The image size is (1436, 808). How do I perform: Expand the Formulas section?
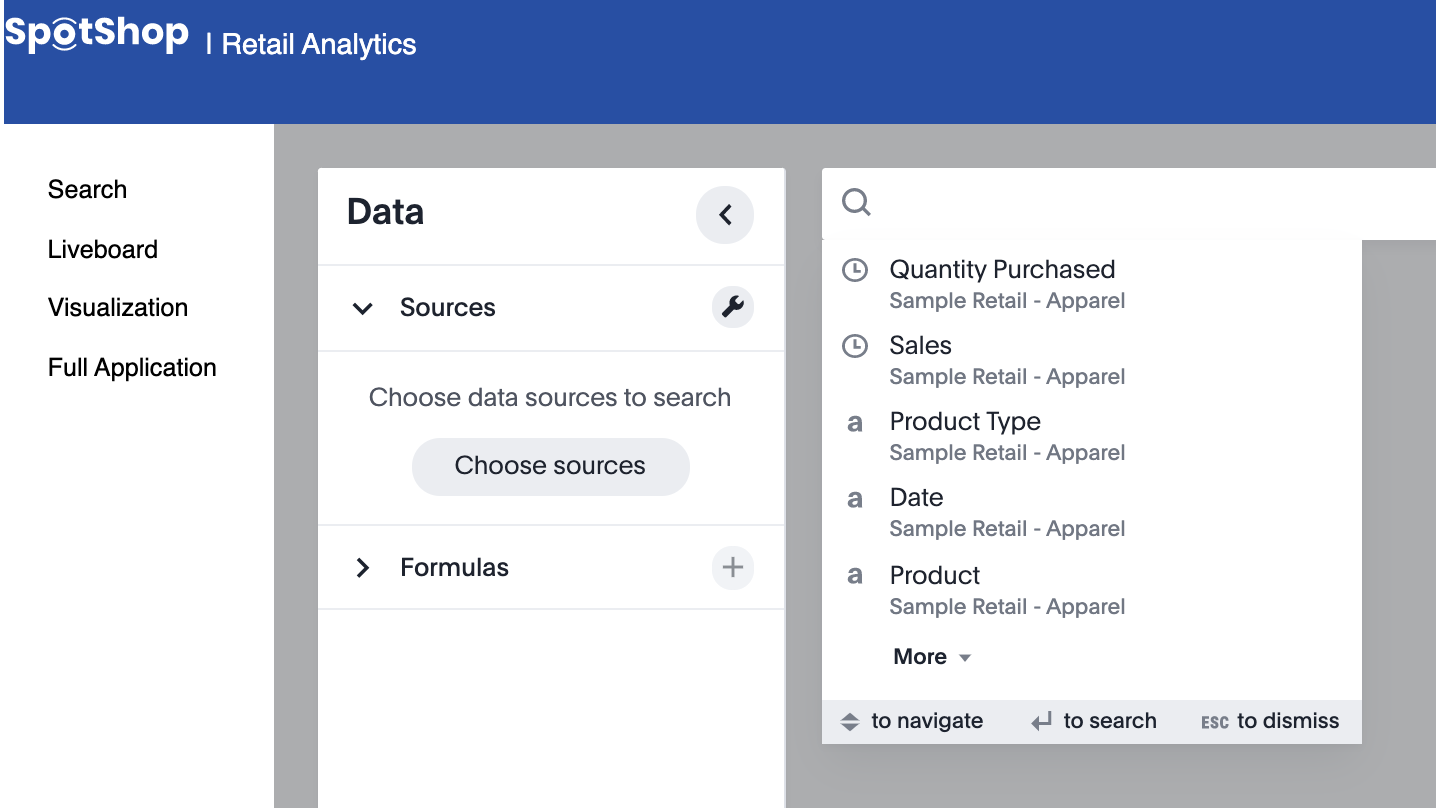363,568
